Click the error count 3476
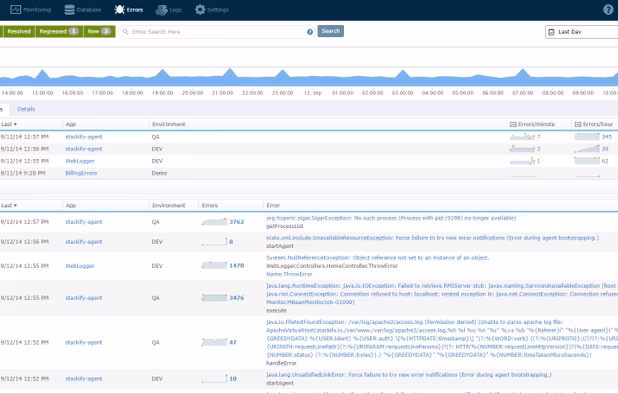618x394 pixels. 236,298
